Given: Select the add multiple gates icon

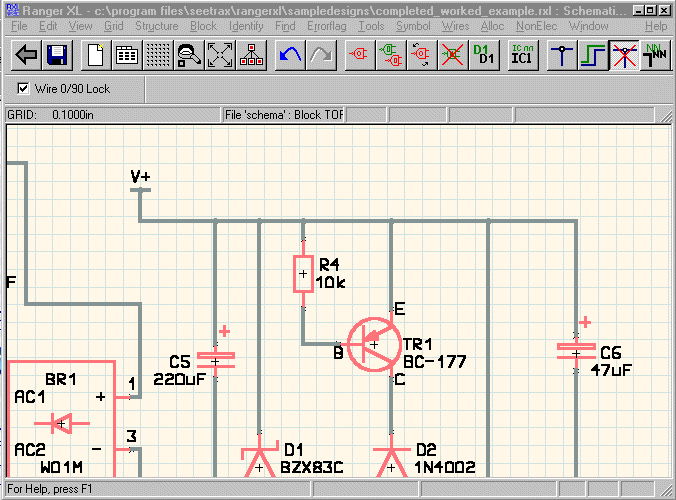Looking at the screenshot, I should click(391, 55).
